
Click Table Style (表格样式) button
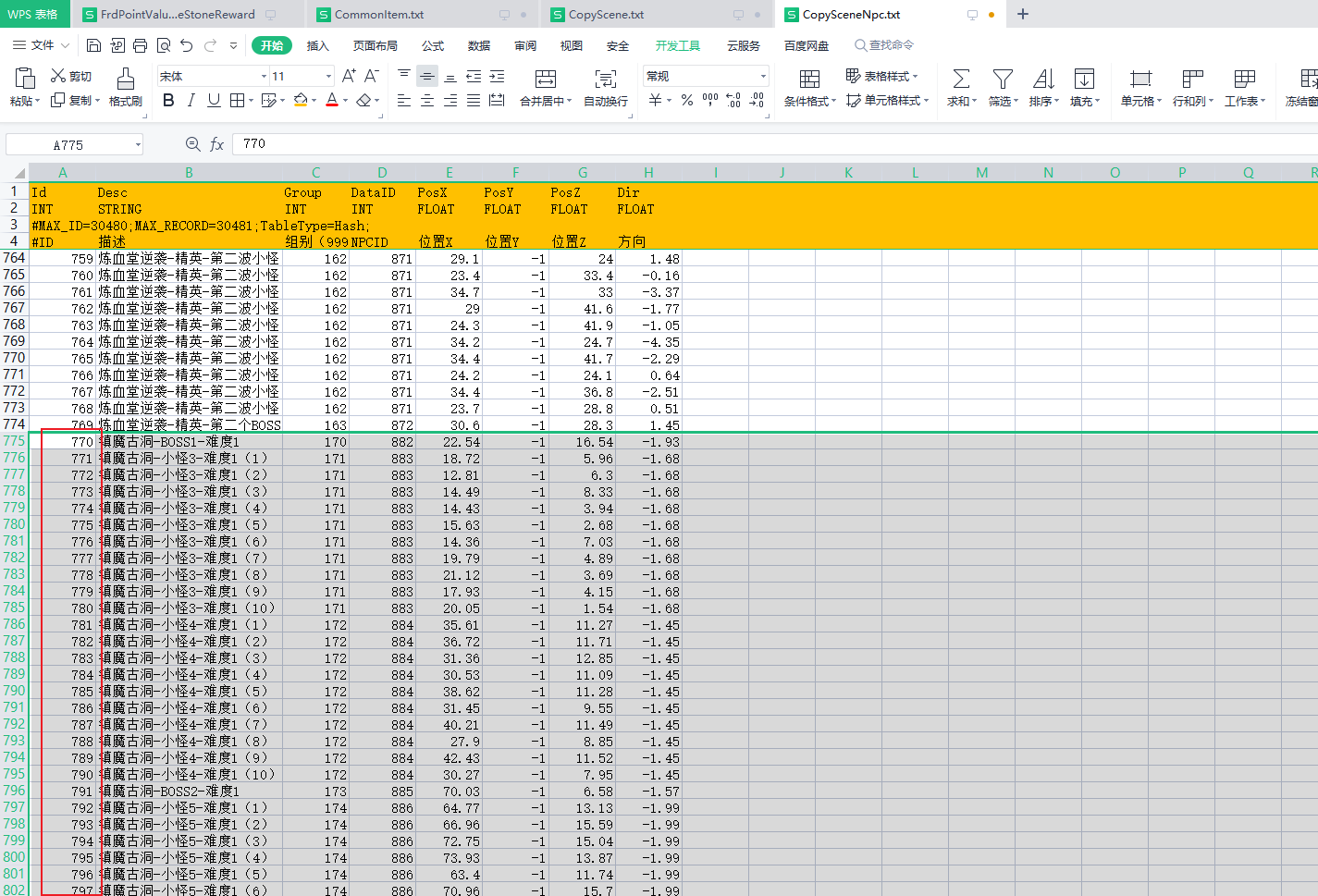point(881,76)
